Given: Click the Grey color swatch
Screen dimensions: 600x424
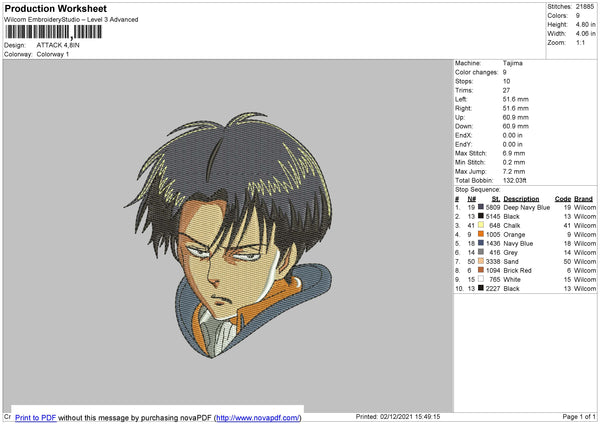Looking at the screenshot, I should point(481,252).
